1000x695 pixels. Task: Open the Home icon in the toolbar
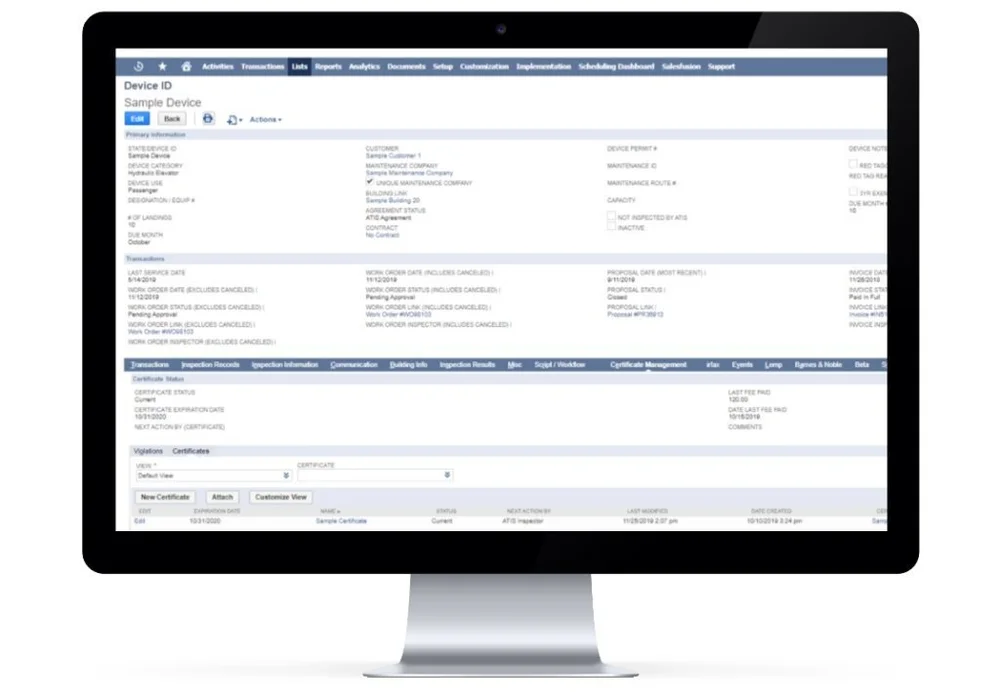point(186,66)
